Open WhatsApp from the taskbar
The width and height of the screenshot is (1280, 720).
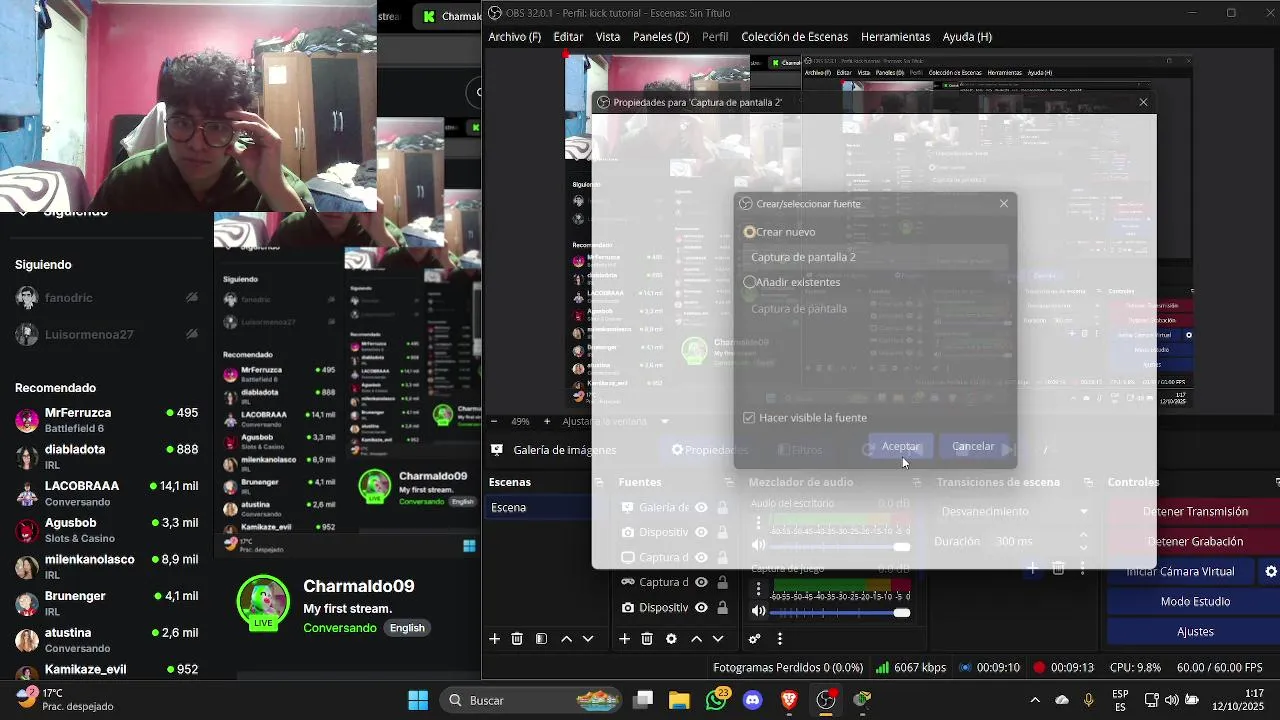click(716, 700)
